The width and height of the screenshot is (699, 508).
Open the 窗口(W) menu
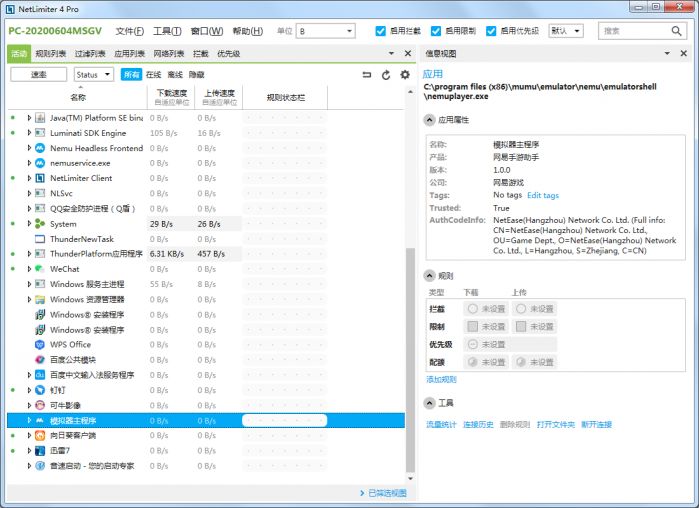click(x=207, y=31)
